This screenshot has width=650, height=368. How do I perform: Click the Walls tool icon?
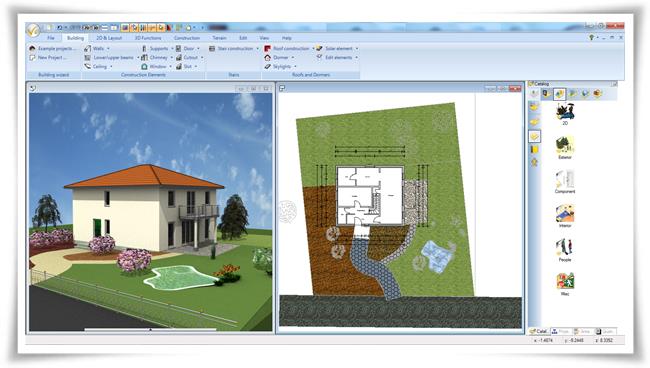click(87, 48)
